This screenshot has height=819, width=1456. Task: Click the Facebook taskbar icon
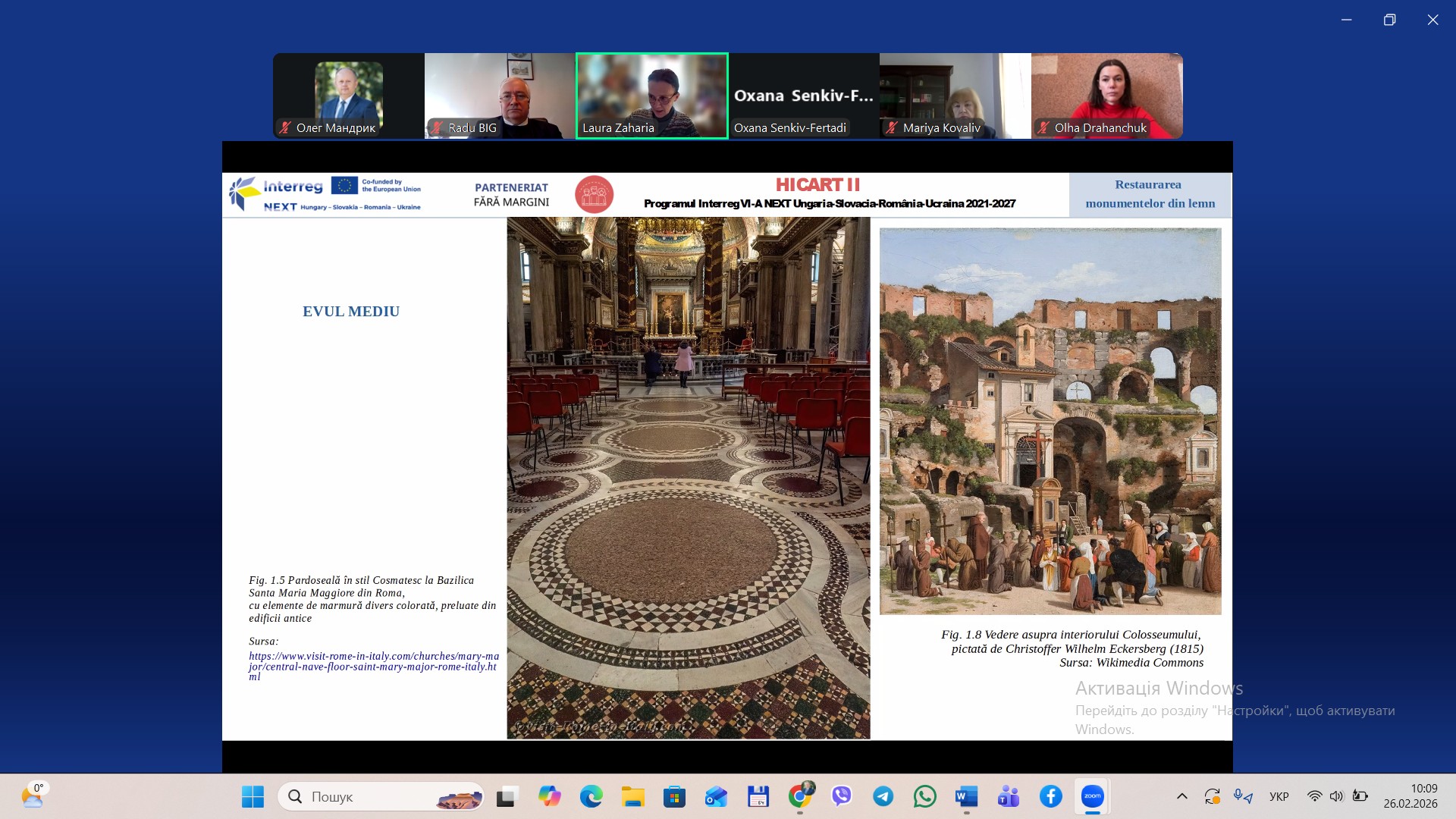[1050, 796]
